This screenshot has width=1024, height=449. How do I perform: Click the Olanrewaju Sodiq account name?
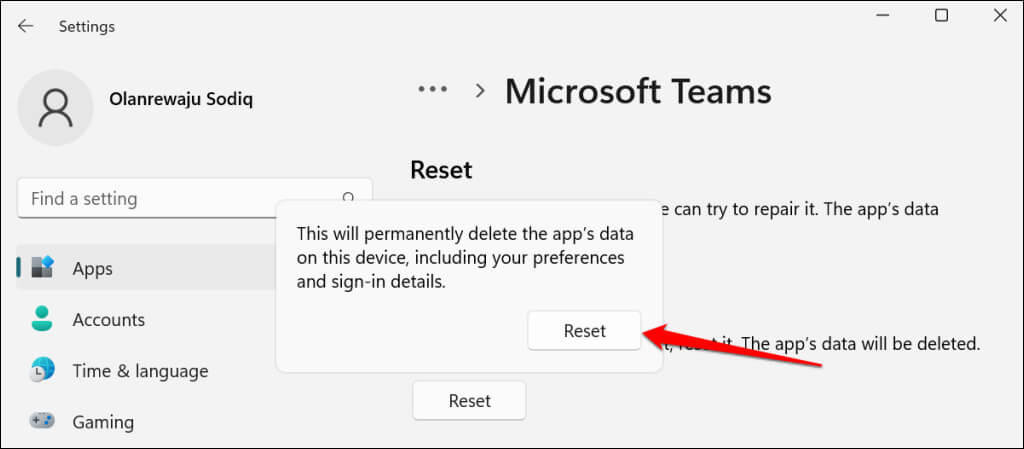point(180,99)
